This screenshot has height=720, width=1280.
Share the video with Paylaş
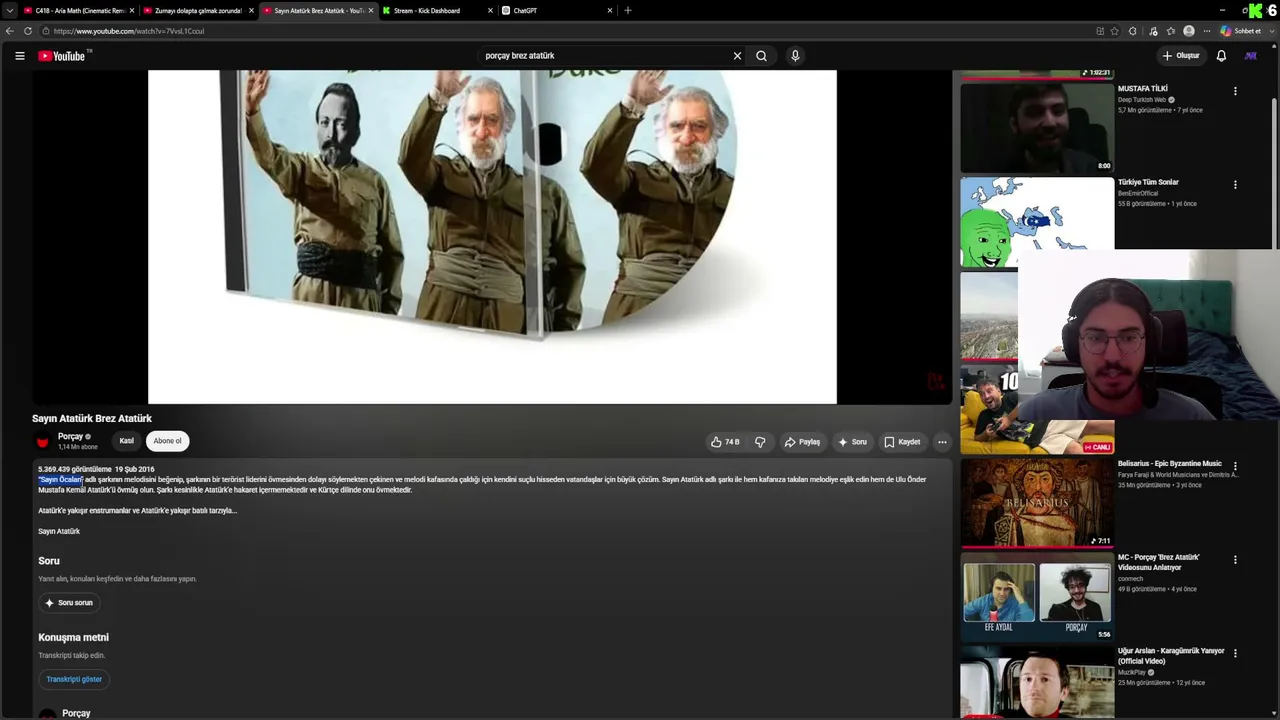point(802,442)
